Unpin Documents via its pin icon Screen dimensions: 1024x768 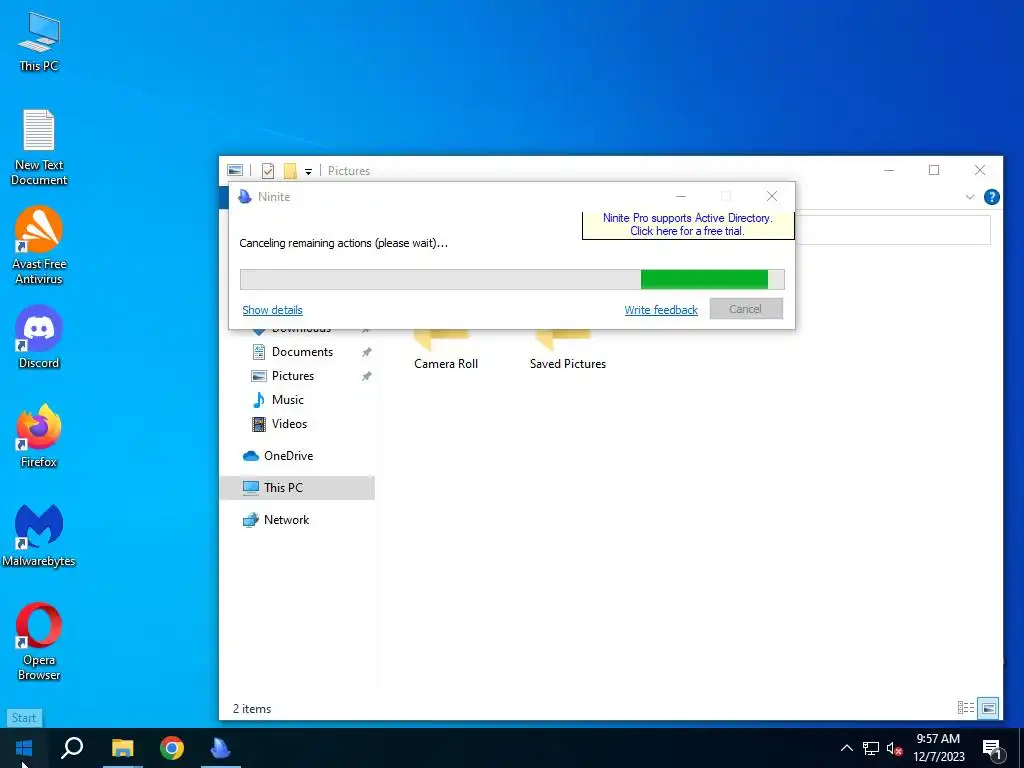367,352
